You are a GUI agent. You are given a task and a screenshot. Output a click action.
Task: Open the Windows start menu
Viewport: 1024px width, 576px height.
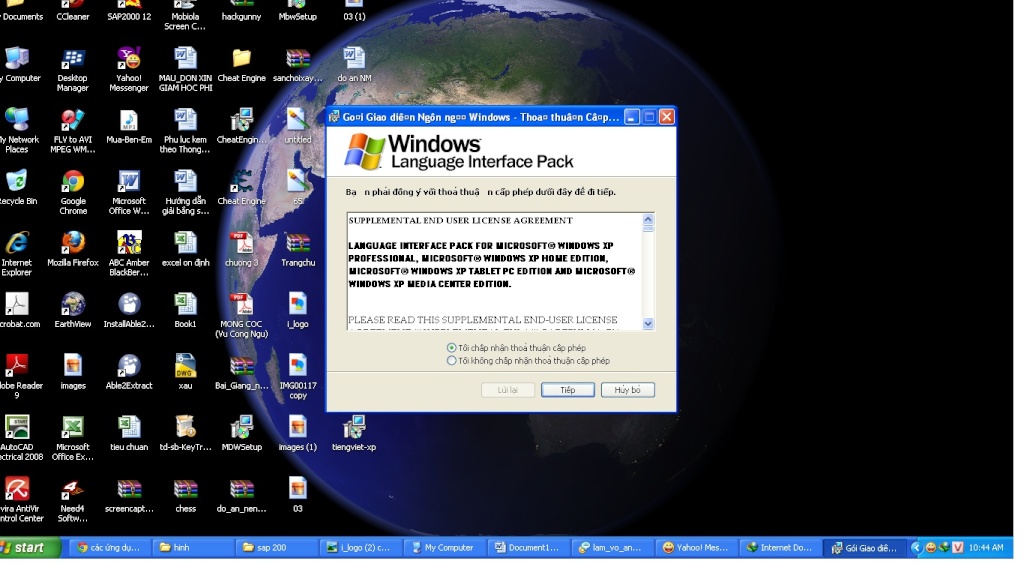[x=30, y=547]
